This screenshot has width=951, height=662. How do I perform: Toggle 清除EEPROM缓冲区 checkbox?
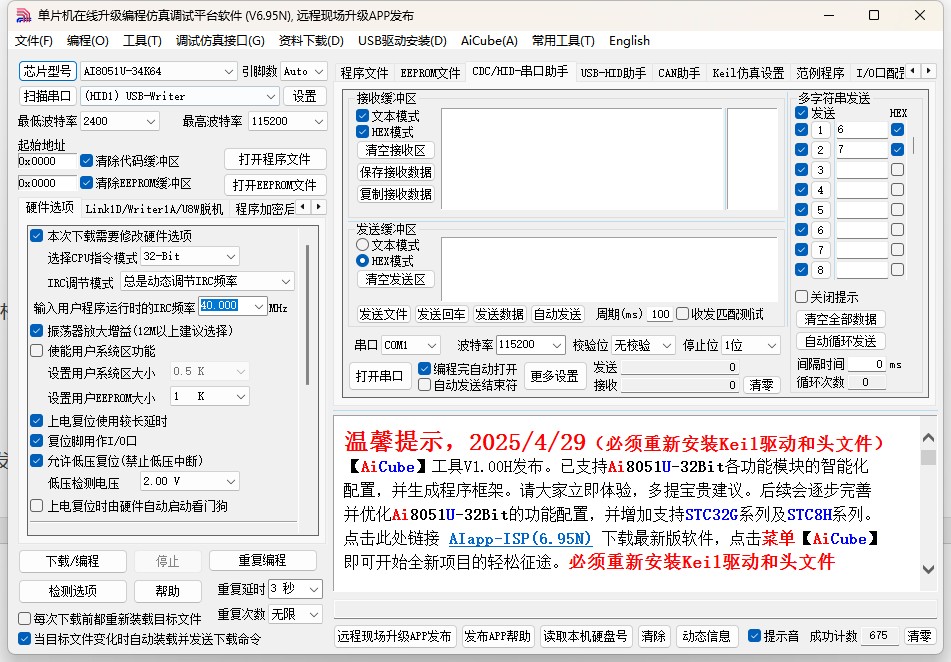click(86, 183)
